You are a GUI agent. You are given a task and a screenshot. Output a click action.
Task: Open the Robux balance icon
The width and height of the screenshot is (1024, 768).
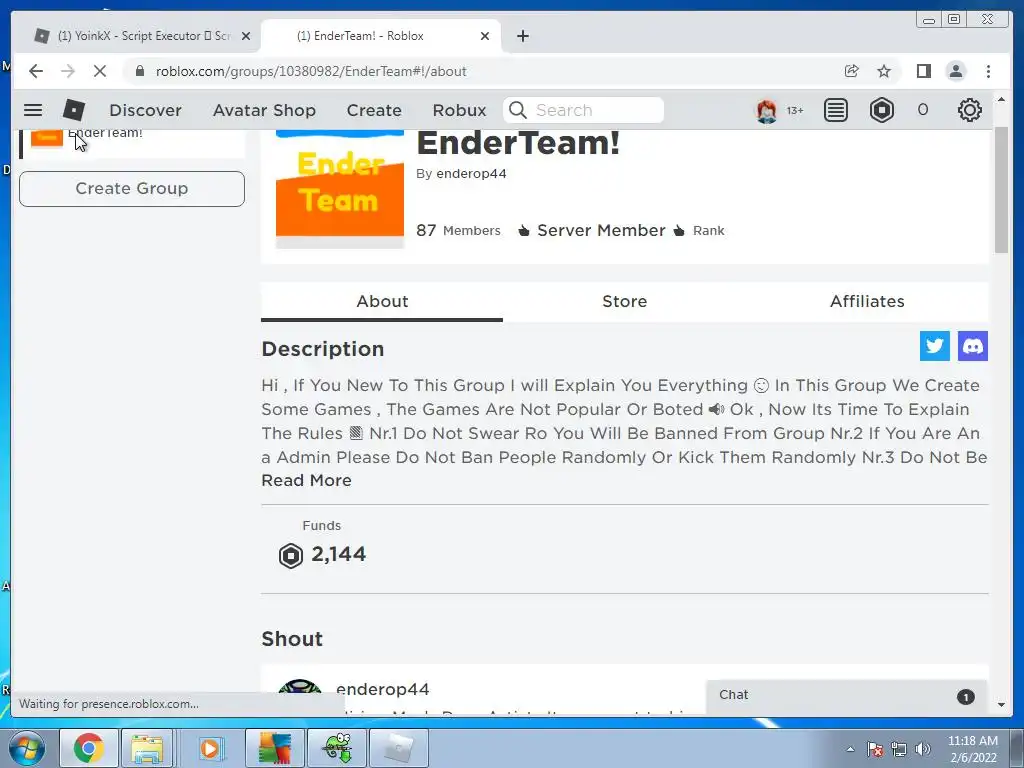click(x=882, y=110)
